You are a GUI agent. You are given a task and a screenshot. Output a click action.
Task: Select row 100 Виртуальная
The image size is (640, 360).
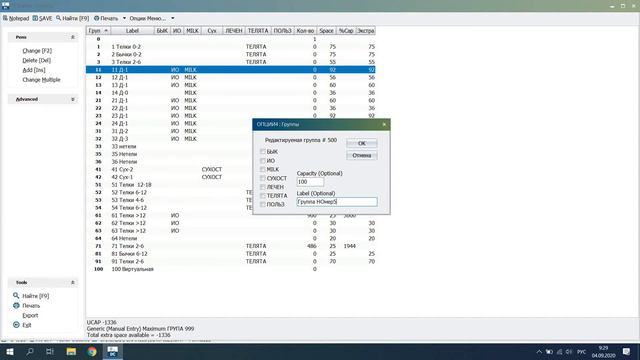pyautogui.click(x=230, y=269)
